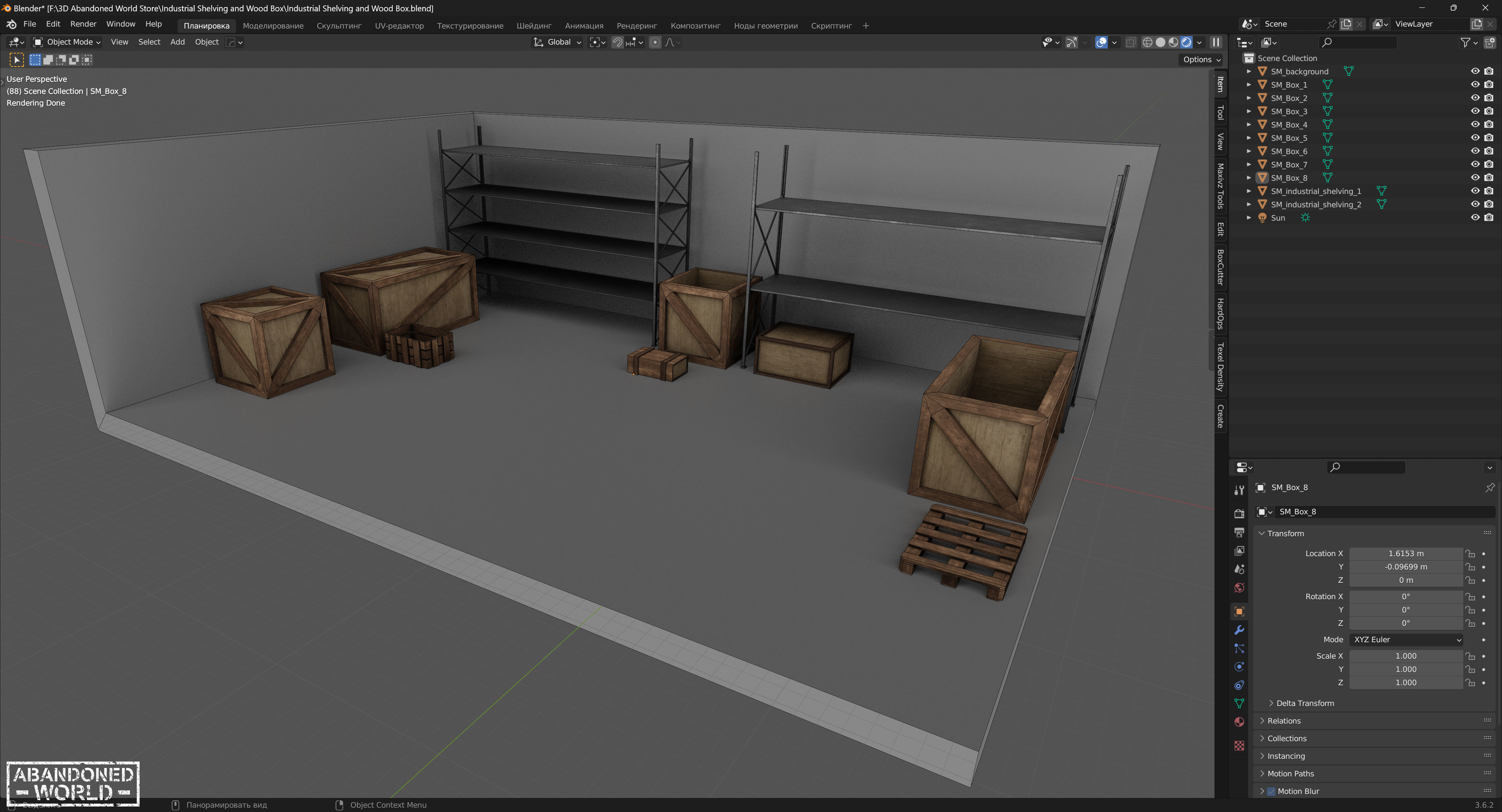This screenshot has height=812, width=1502.
Task: Toggle viewport overlays display
Action: pyautogui.click(x=1101, y=42)
